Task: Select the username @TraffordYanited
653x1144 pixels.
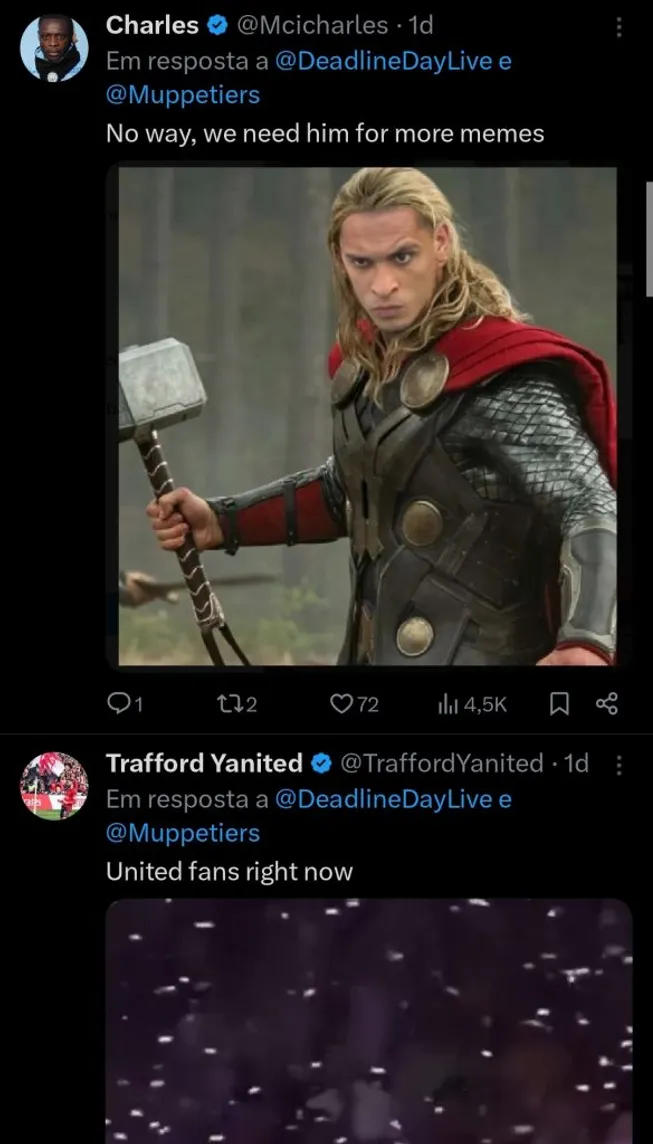Action: point(436,763)
